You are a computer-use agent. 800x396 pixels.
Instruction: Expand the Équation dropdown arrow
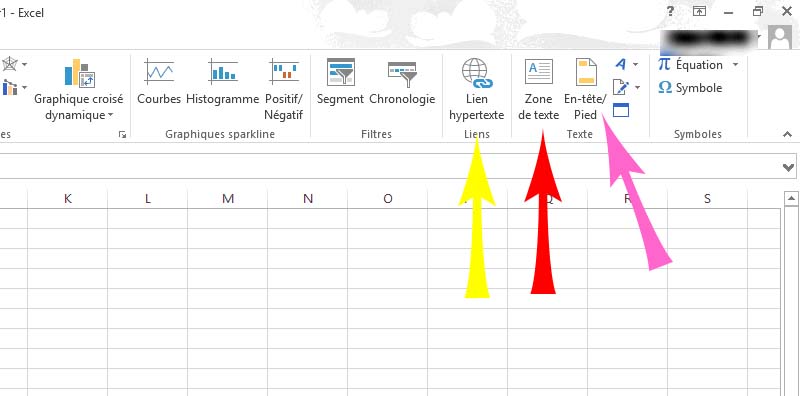tap(735, 65)
